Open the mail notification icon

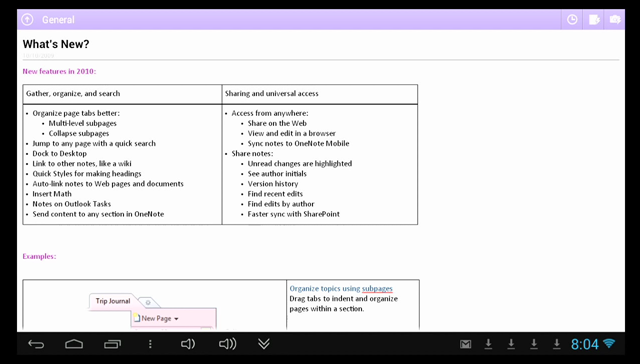465,344
